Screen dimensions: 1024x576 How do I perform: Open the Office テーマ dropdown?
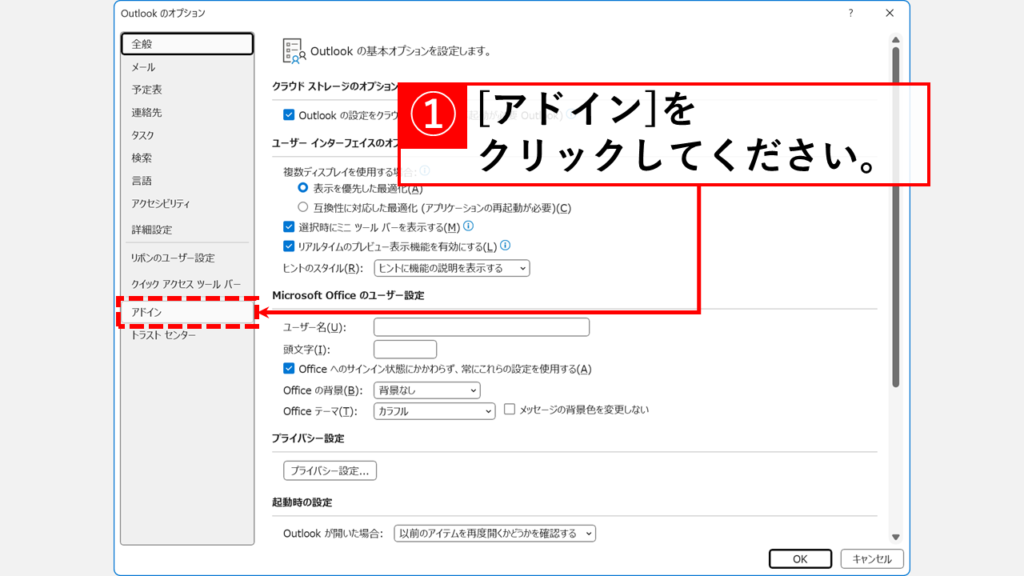(434, 411)
